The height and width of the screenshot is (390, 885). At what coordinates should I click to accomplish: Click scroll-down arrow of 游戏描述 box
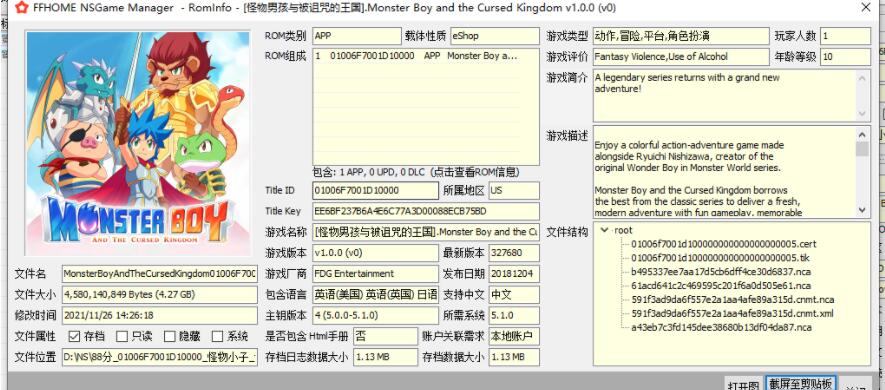coord(862,210)
